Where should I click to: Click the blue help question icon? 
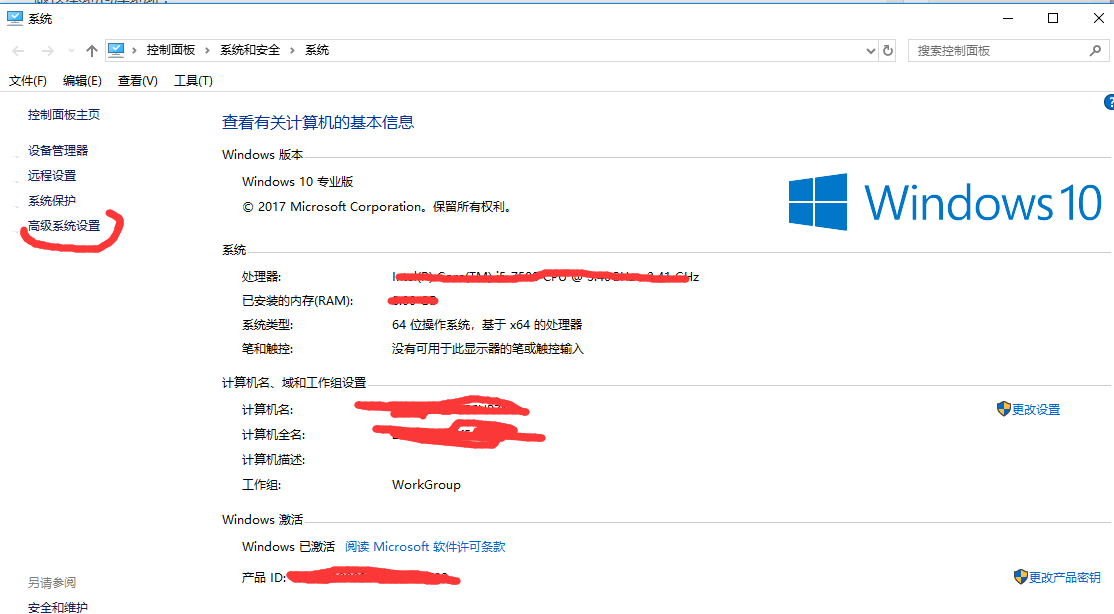coord(1109,103)
